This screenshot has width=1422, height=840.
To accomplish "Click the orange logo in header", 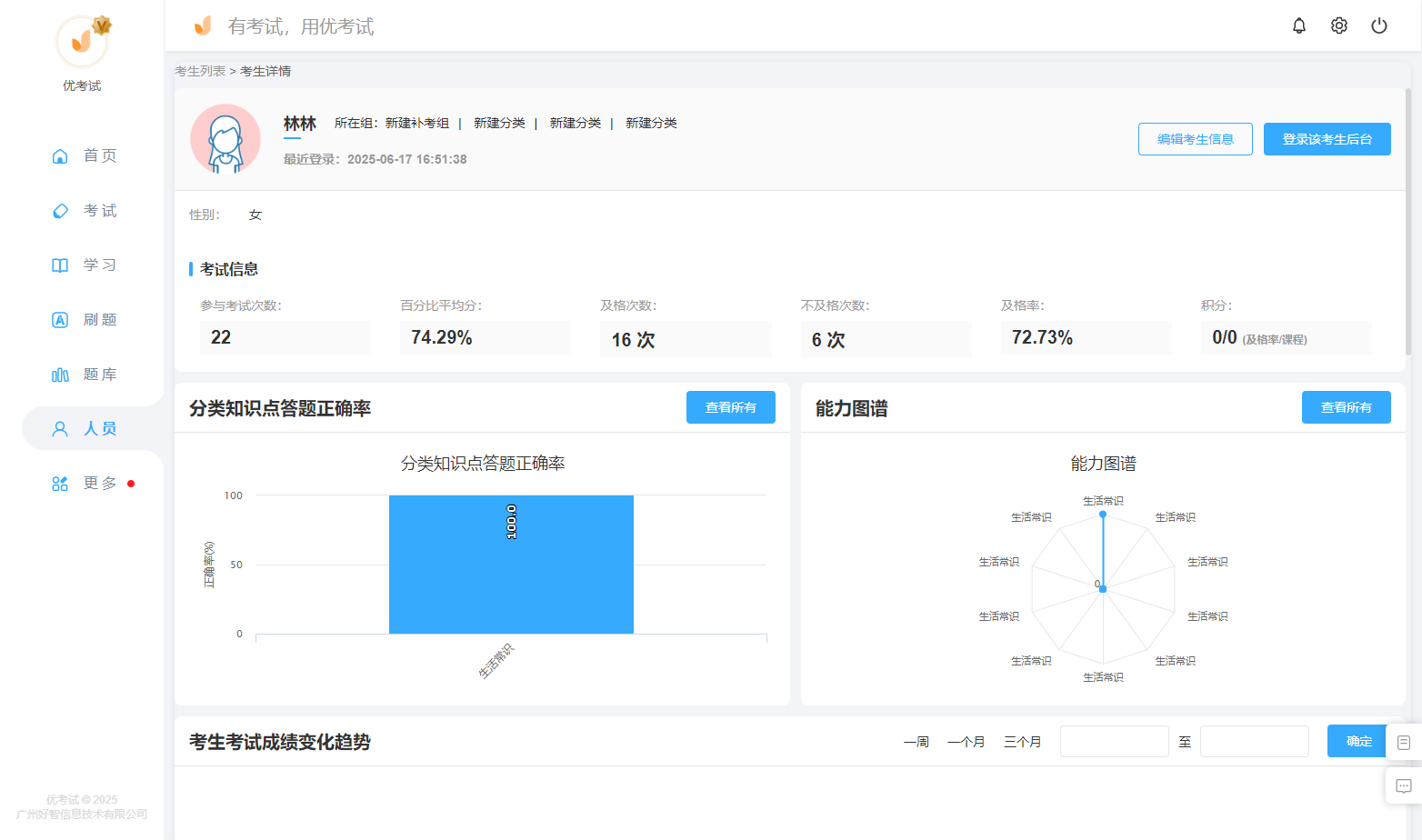I will point(203,25).
